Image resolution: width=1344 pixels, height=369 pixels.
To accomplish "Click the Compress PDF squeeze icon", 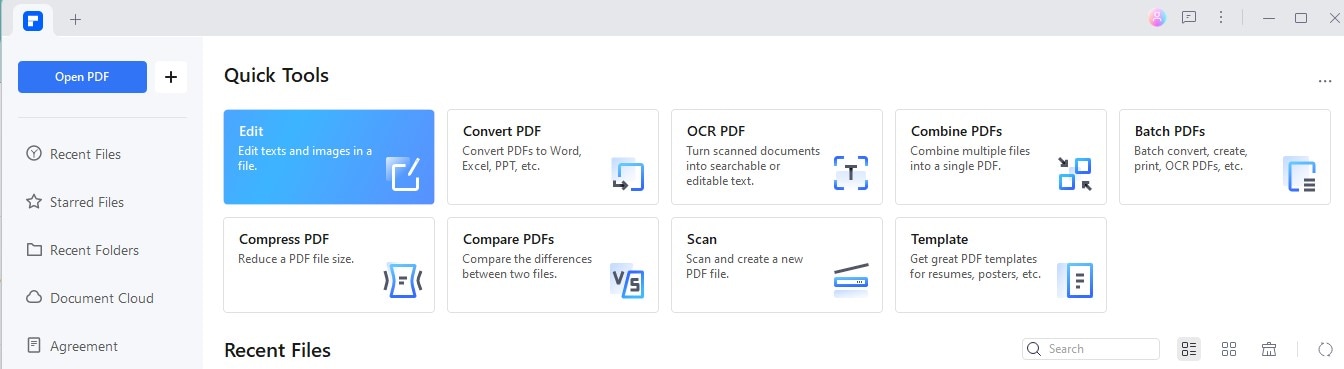I will click(x=403, y=281).
